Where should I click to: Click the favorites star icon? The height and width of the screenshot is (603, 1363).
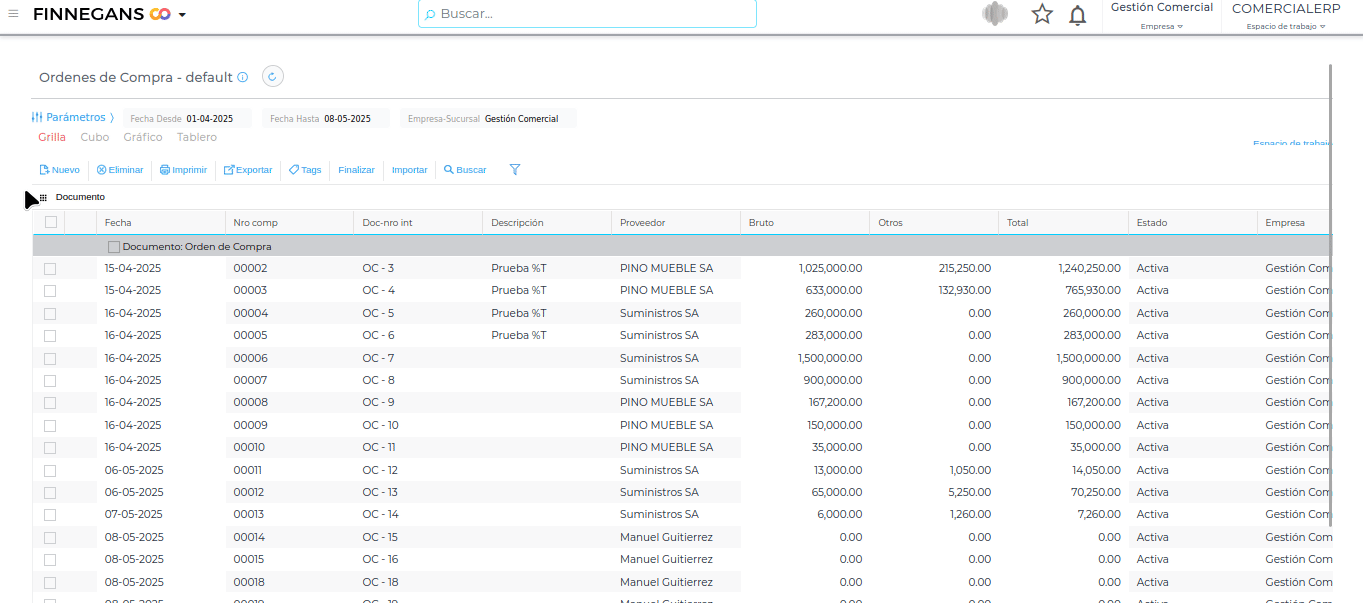point(1042,14)
